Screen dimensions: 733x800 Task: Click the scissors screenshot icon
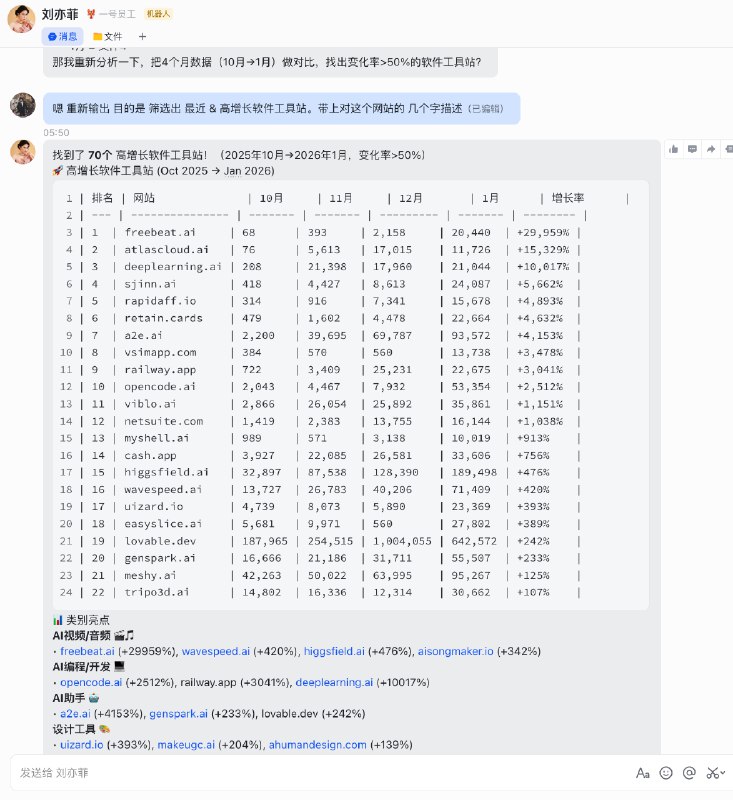point(711,773)
